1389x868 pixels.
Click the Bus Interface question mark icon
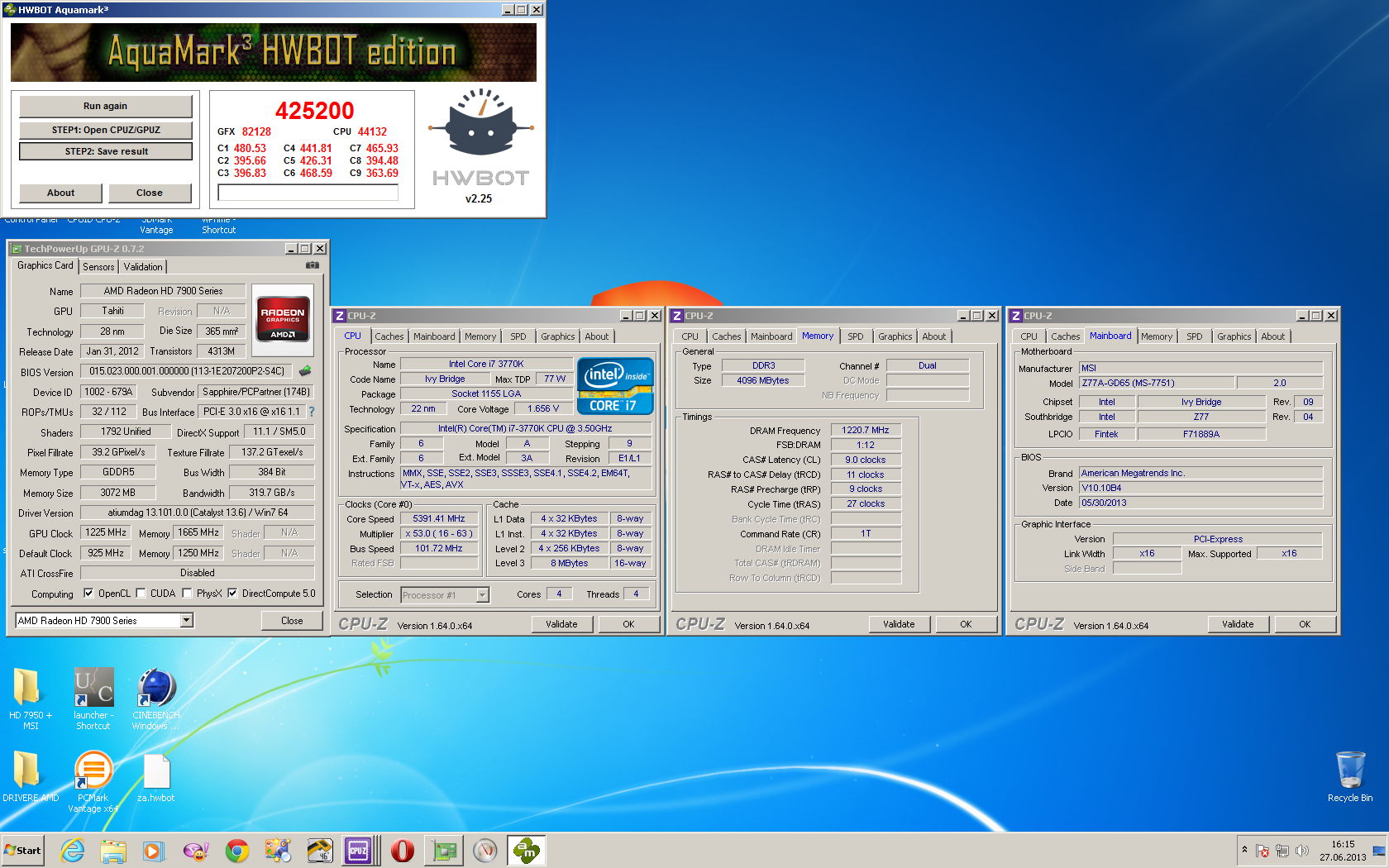(x=312, y=412)
